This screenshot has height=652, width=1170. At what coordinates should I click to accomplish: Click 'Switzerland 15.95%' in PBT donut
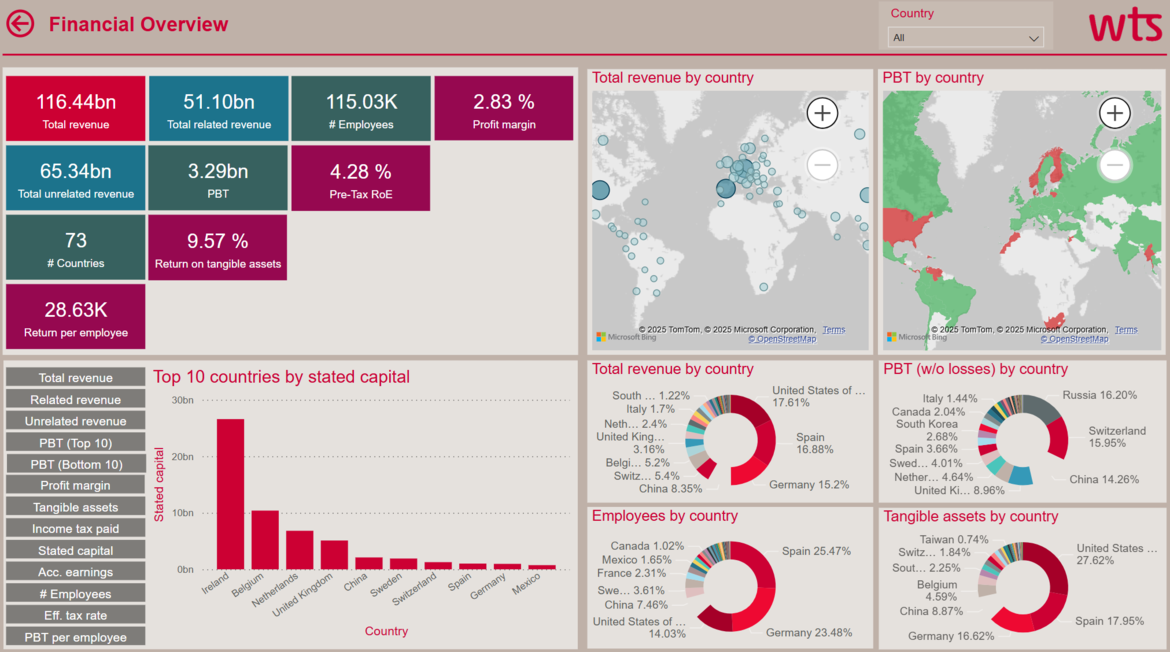[x=1116, y=437]
